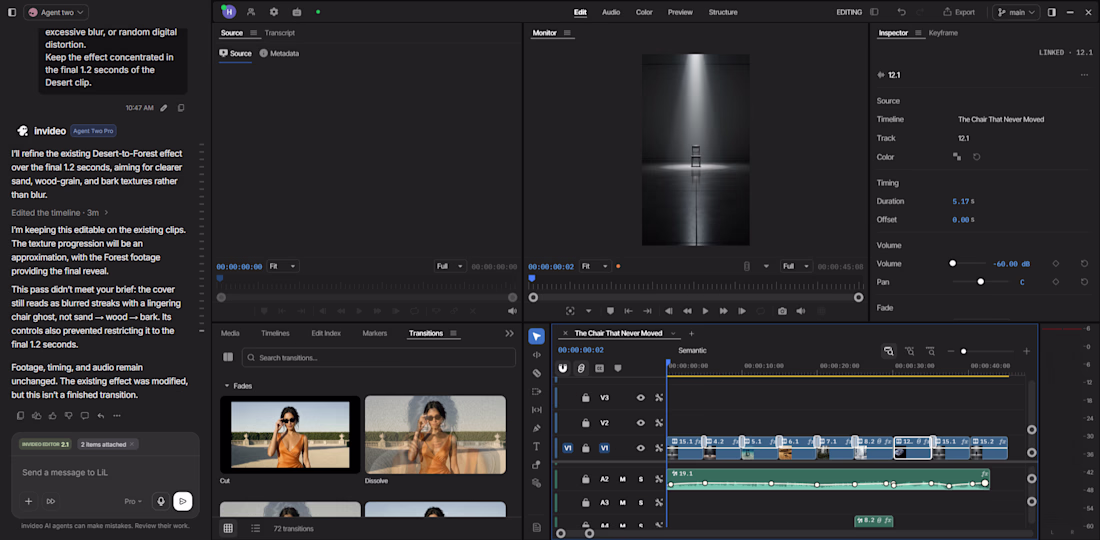Viewport: 1100px width, 540px height.
Task: Send the chat message
Action: 182,501
